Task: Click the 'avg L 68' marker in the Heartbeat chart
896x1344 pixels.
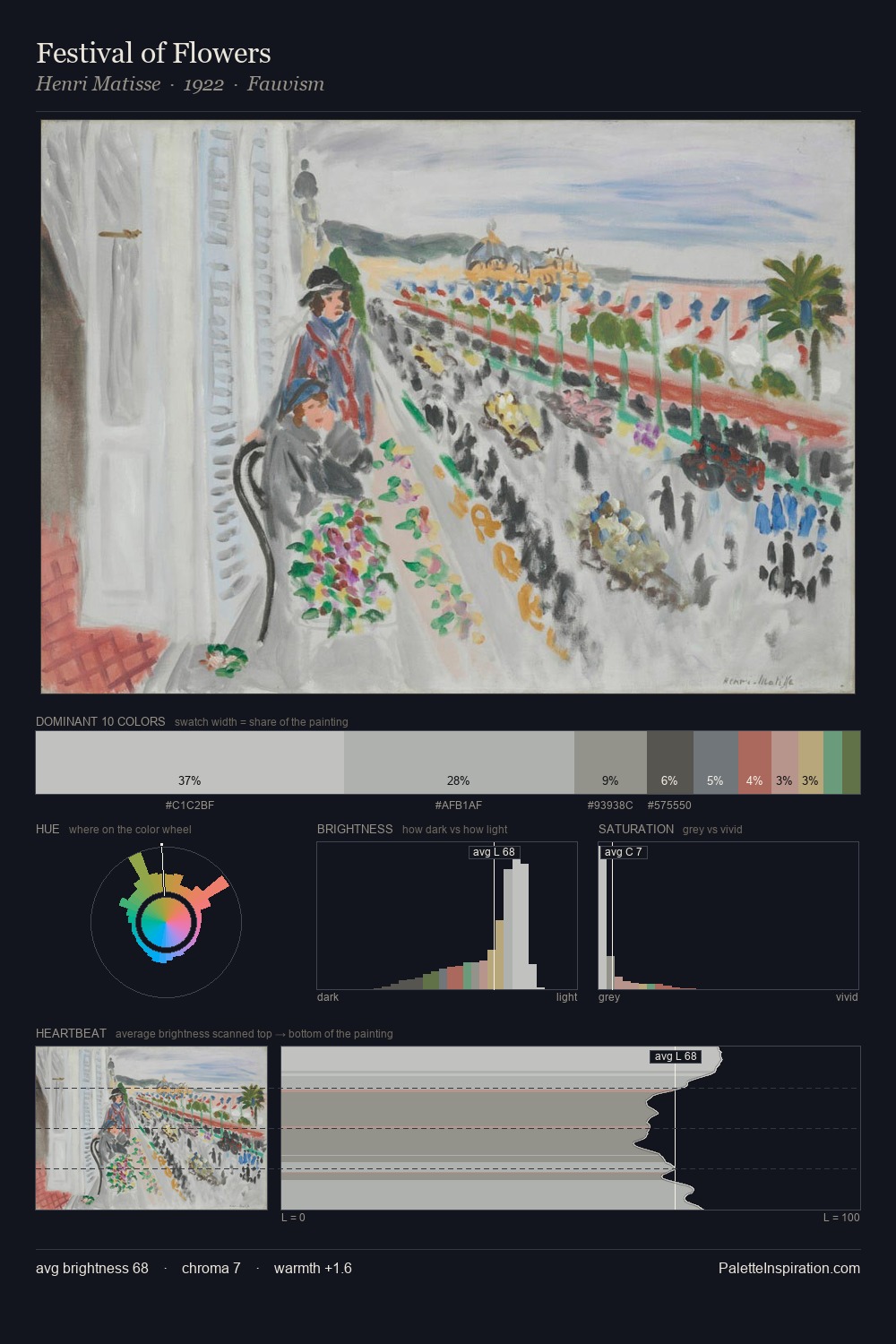Action: 676,1056
